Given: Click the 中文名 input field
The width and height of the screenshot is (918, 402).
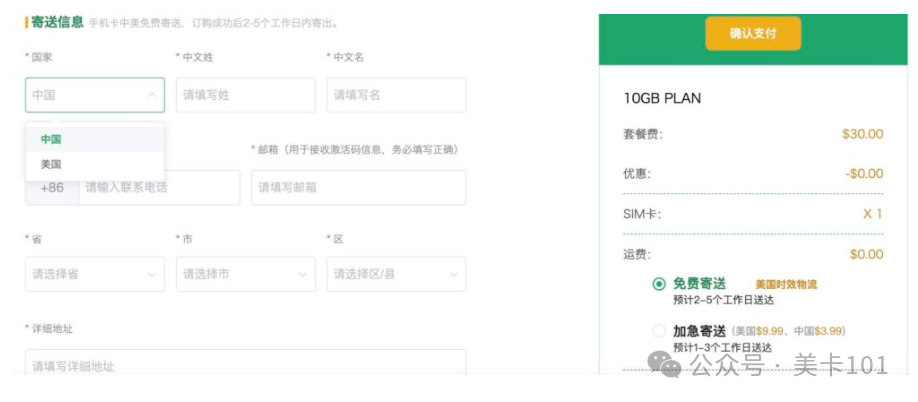Looking at the screenshot, I should [x=396, y=95].
